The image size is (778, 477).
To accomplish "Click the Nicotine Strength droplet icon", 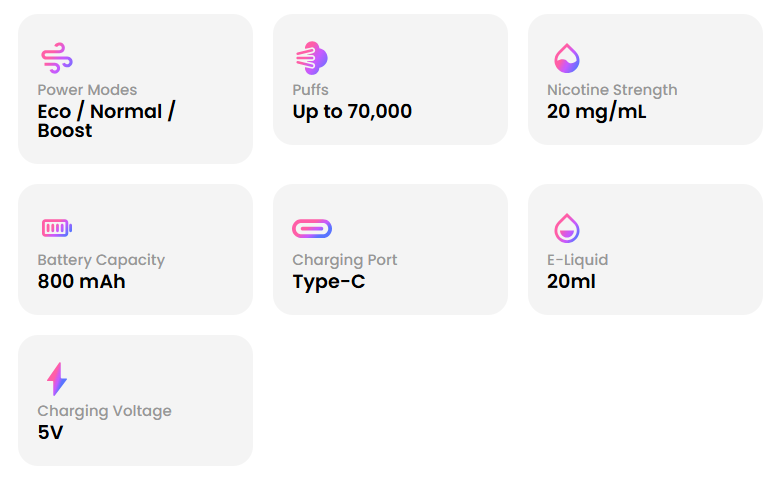I will point(567,58).
